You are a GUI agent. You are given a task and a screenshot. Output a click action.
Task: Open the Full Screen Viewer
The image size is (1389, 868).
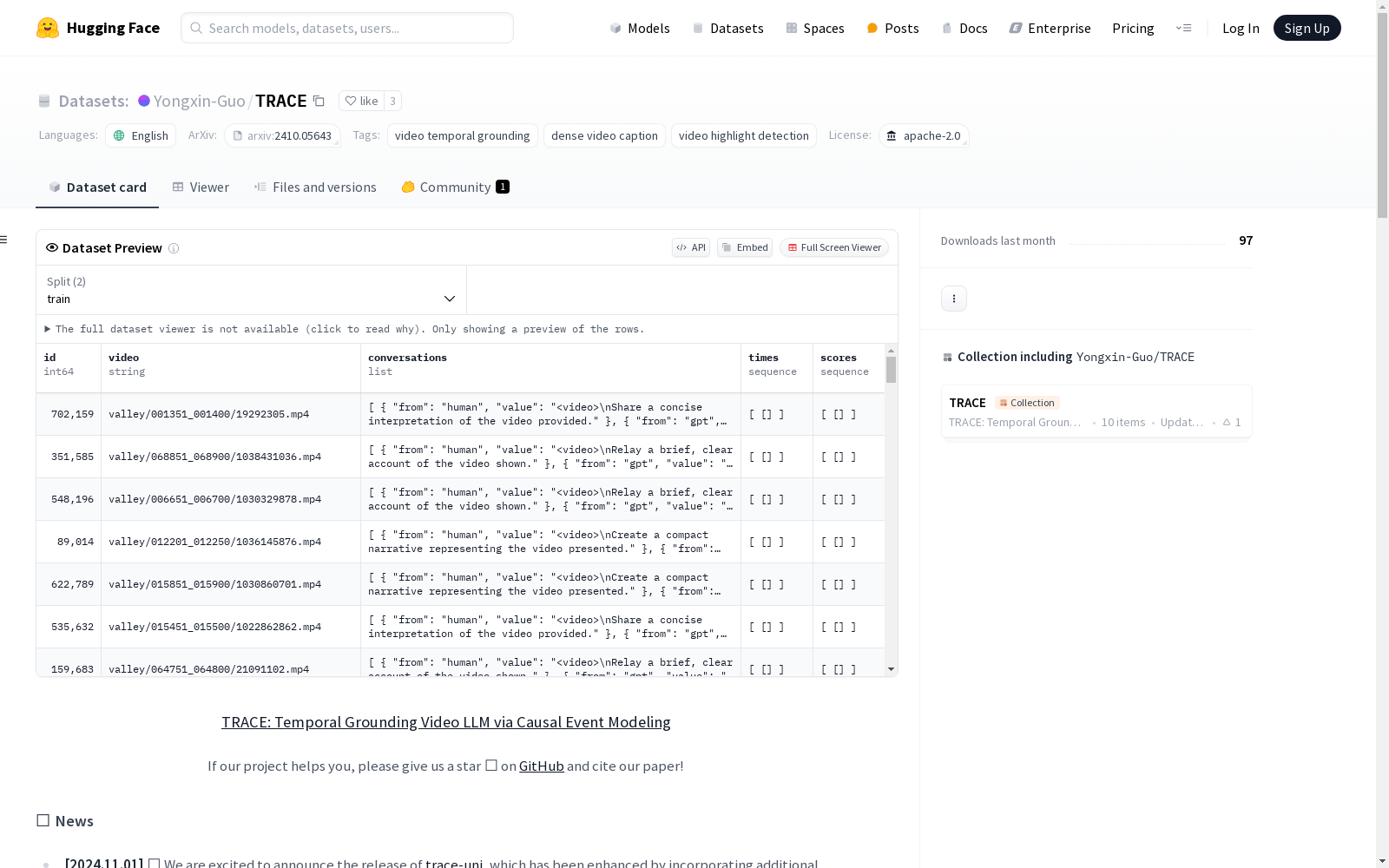point(834,247)
